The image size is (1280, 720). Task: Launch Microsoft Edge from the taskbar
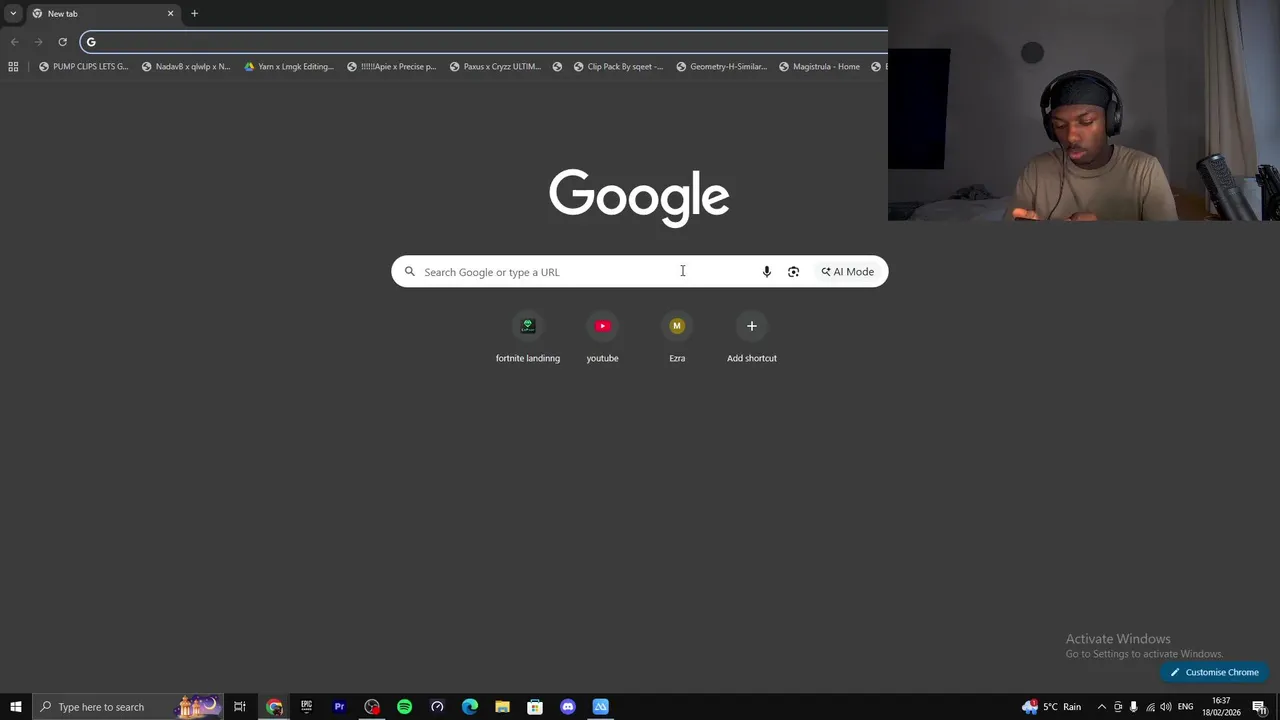click(470, 707)
